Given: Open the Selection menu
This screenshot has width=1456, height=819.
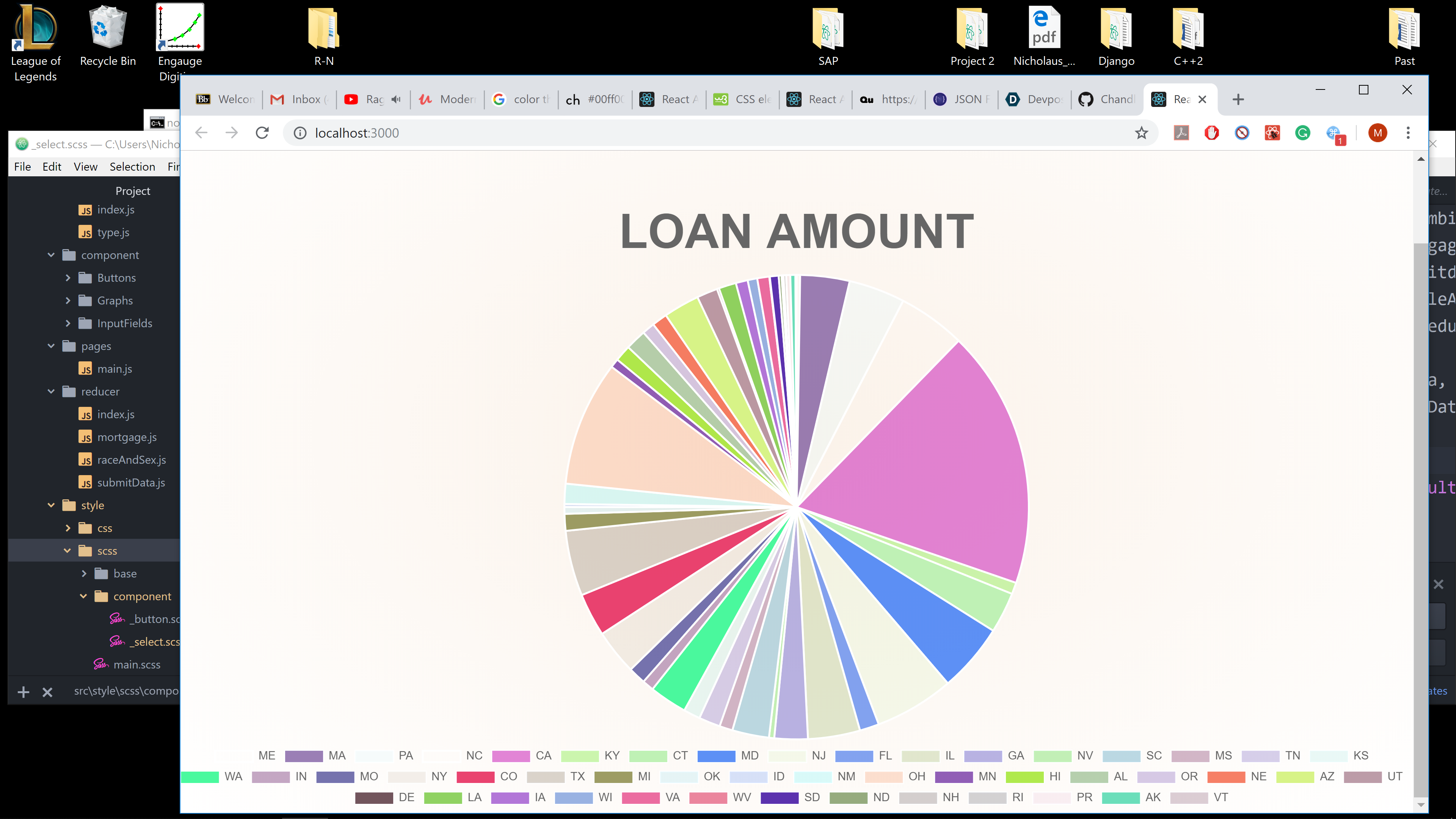Looking at the screenshot, I should click(x=132, y=167).
